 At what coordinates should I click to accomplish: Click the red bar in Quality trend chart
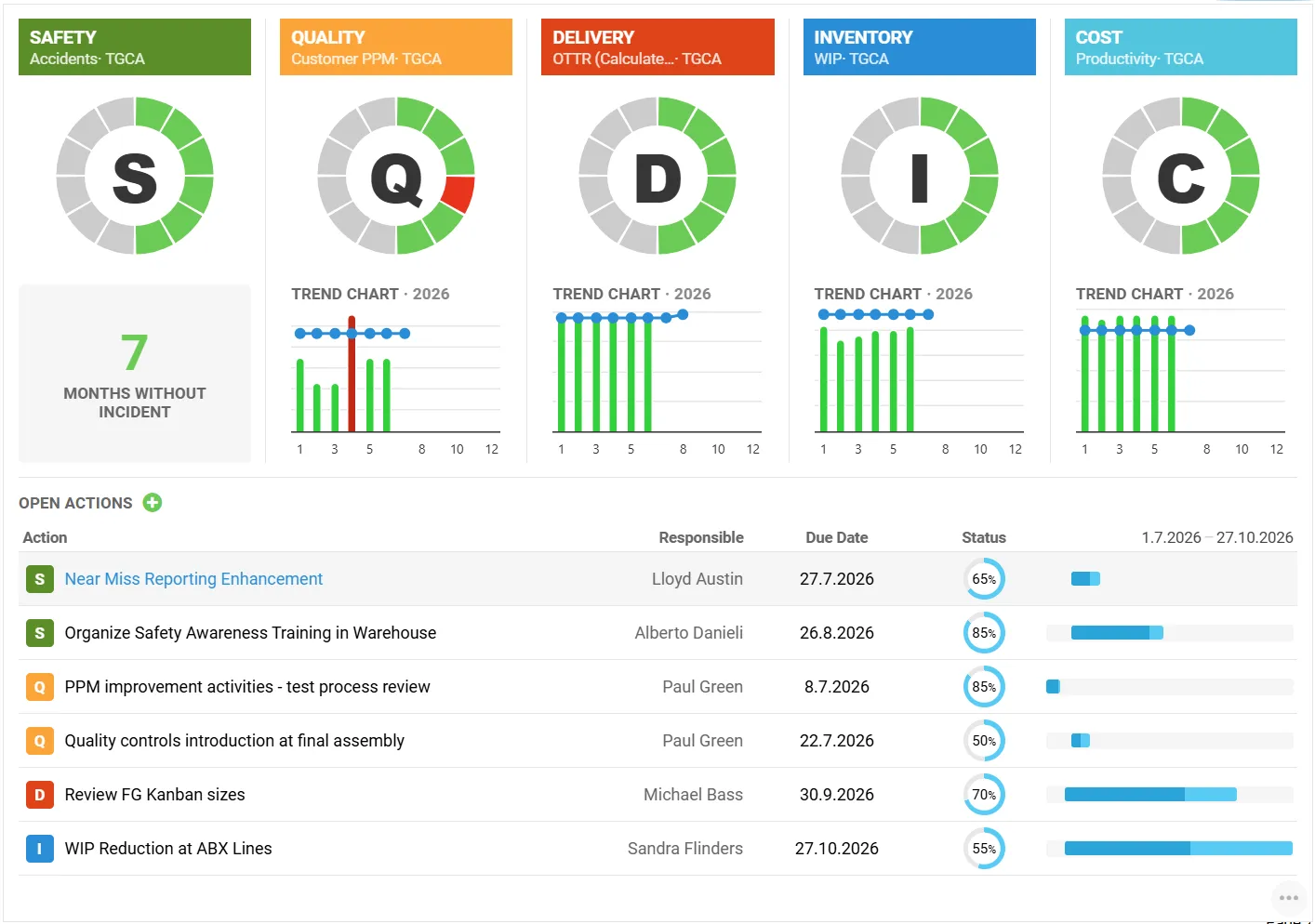[x=352, y=375]
